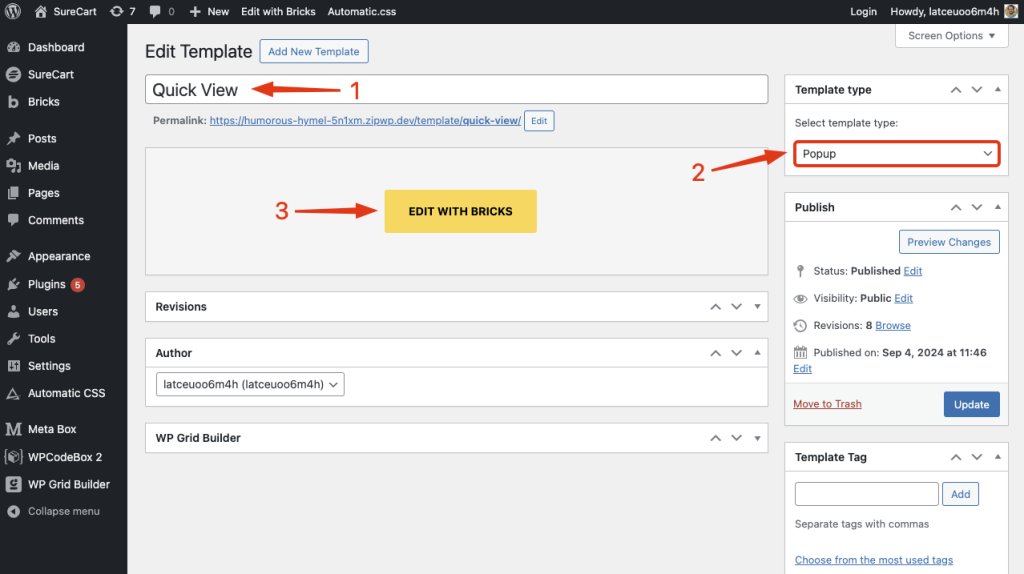Collapse the Template type panel triangle

coord(998,89)
